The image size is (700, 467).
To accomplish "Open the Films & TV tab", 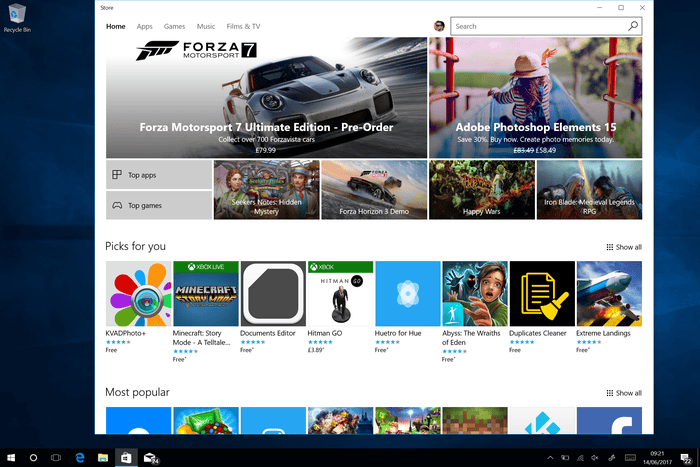I will pyautogui.click(x=243, y=26).
